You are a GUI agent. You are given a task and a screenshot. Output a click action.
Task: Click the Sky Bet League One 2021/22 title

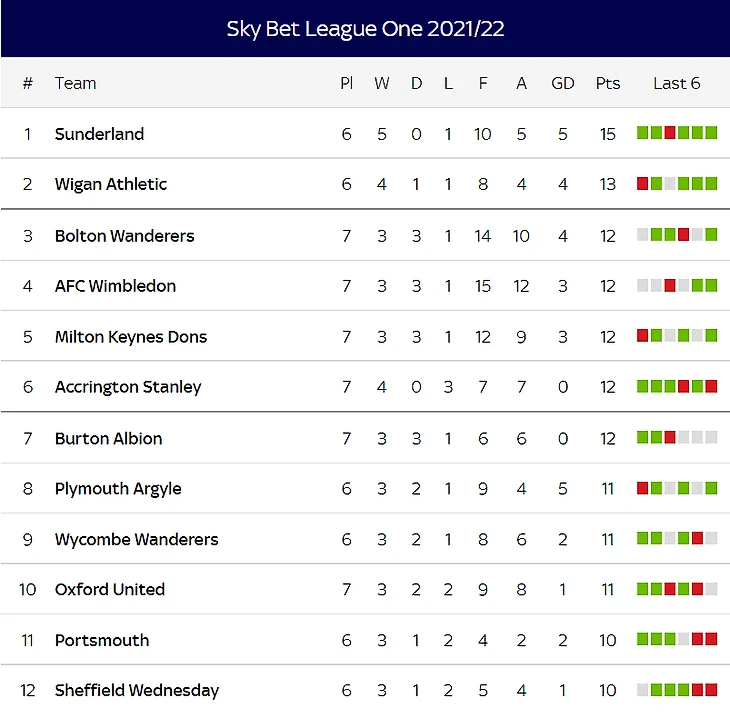(365, 29)
